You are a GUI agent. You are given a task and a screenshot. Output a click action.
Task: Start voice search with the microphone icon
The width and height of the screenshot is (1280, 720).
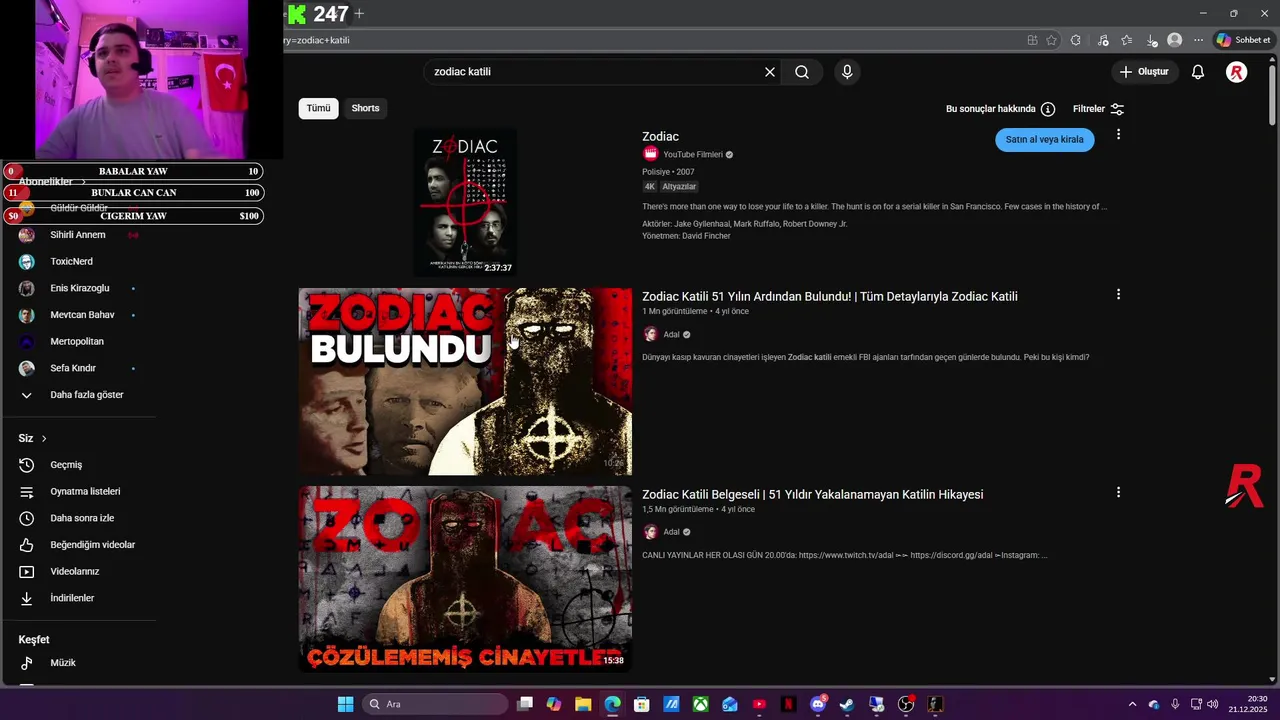tap(847, 72)
